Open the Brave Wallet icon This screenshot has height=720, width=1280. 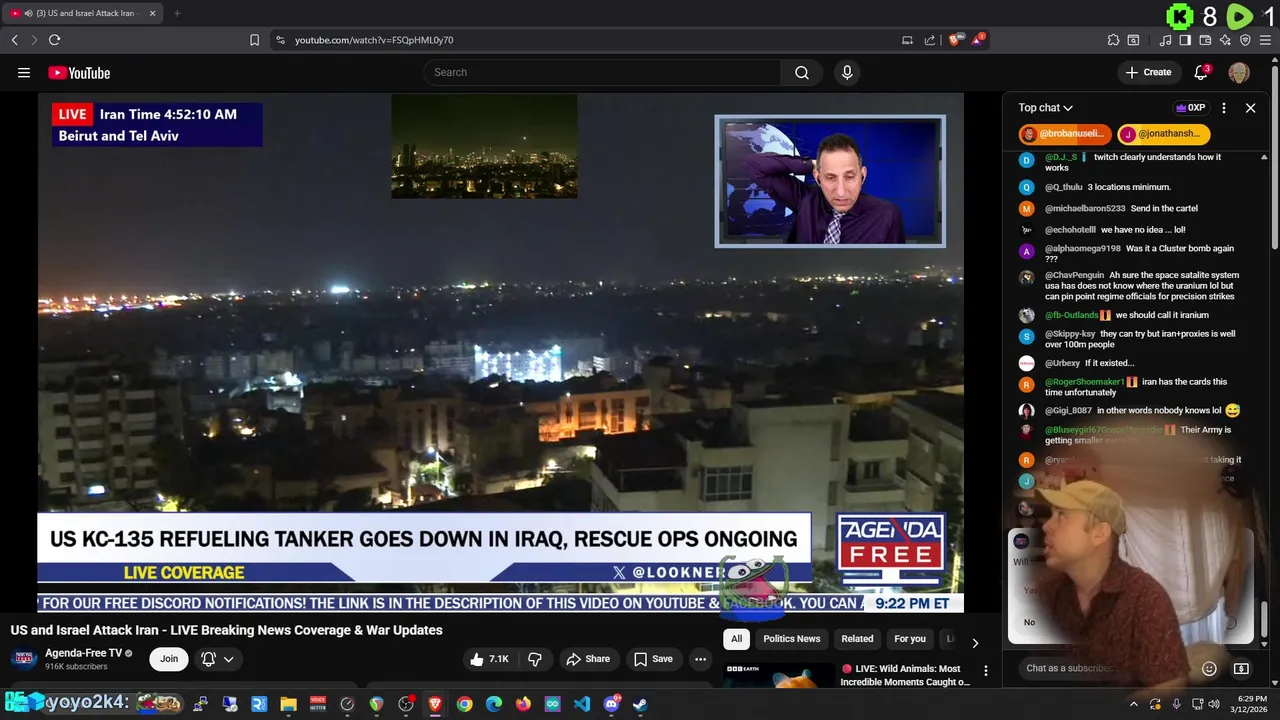[1205, 40]
